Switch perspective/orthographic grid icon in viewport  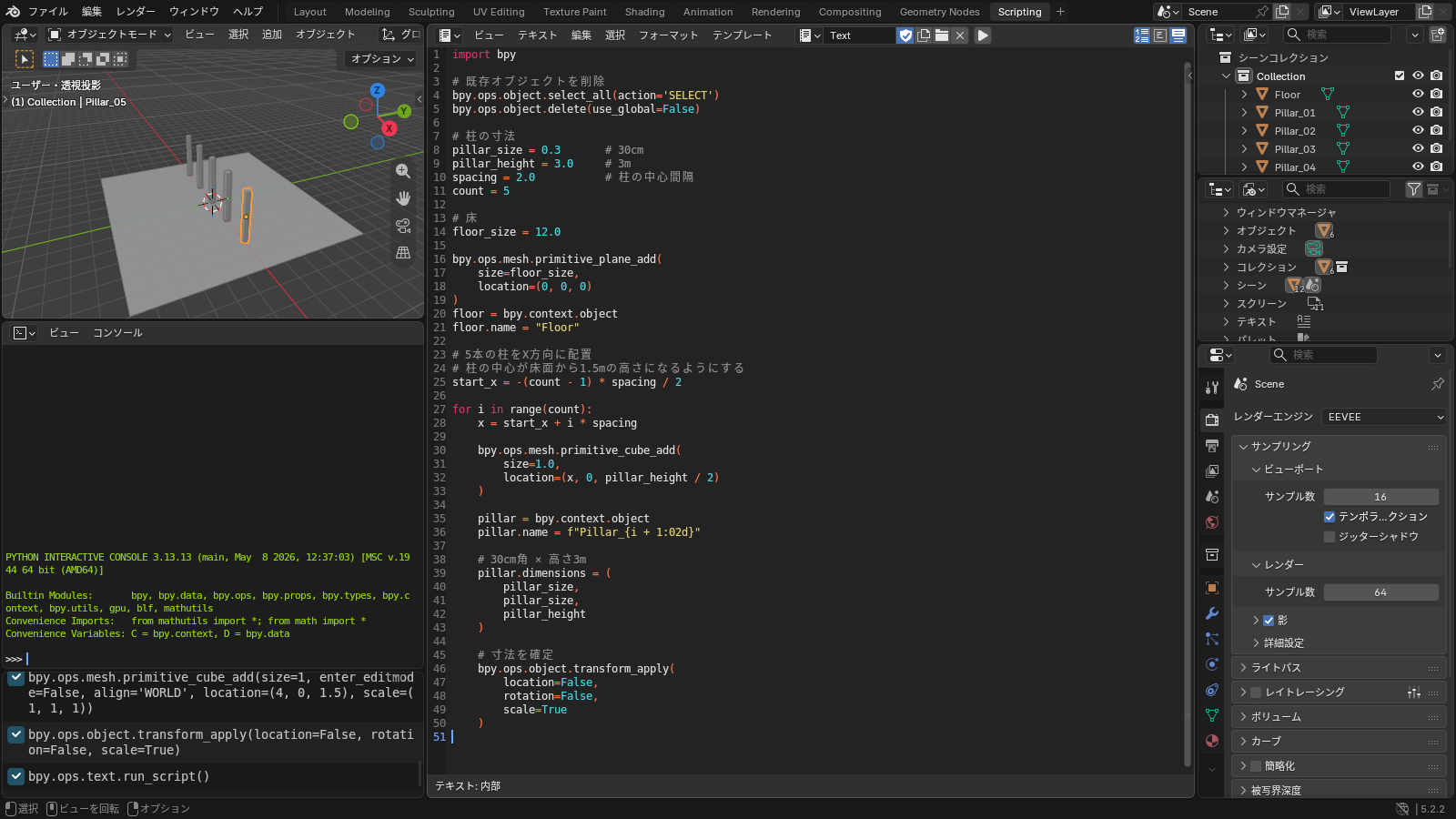(x=403, y=253)
